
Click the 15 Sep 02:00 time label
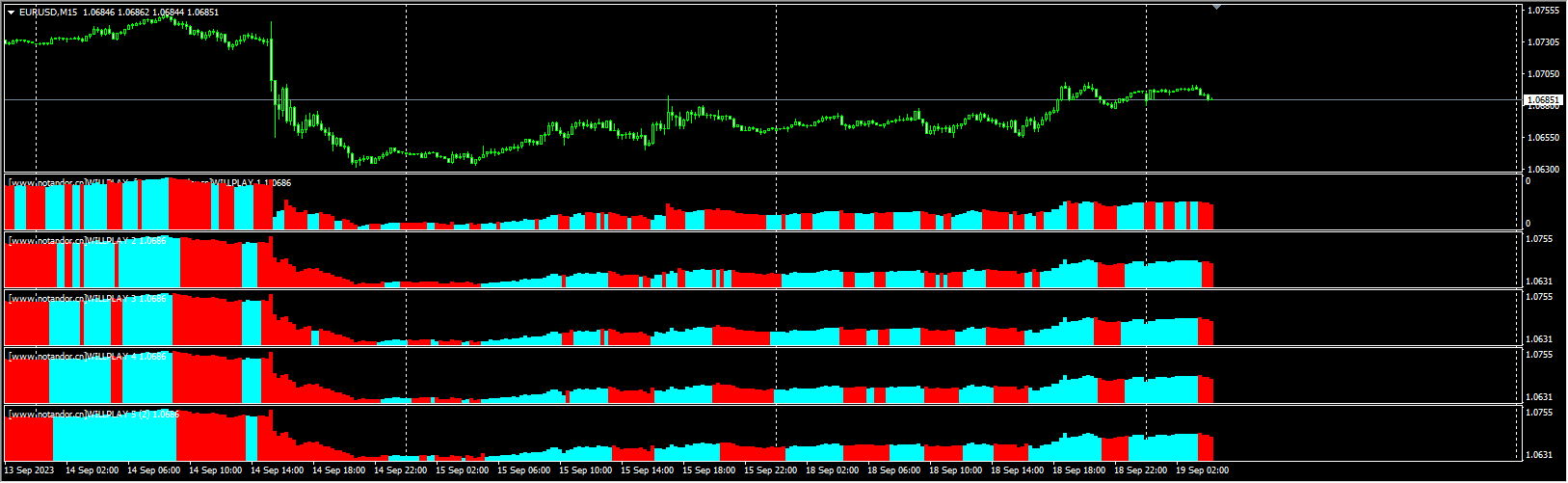[x=462, y=471]
